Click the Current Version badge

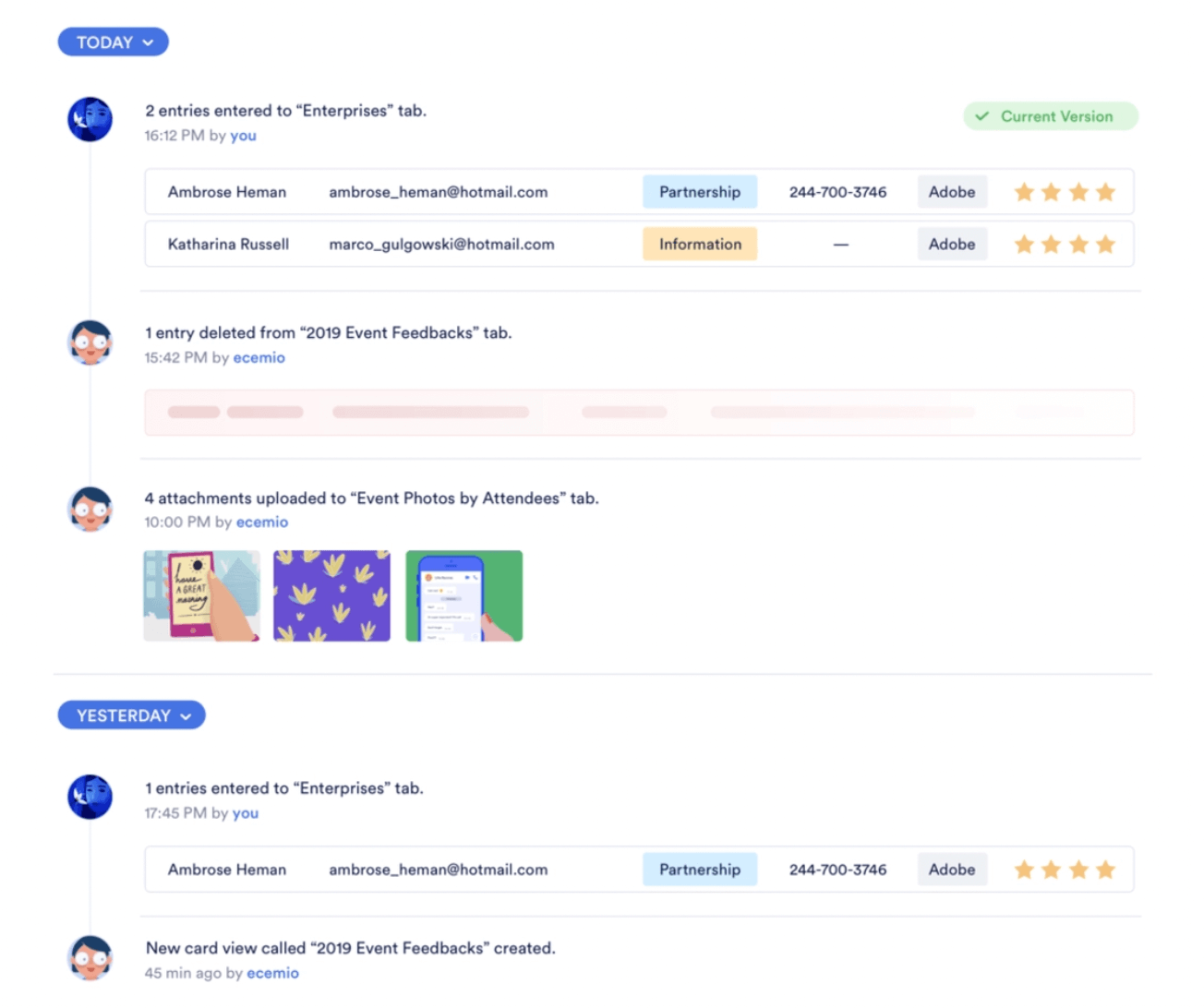click(x=1050, y=116)
